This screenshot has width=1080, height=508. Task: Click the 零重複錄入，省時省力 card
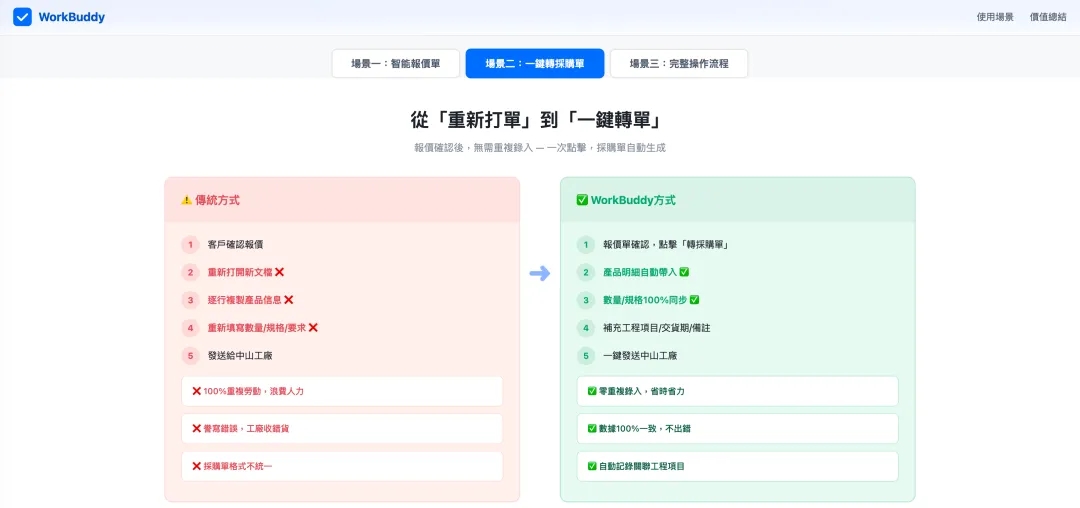pos(738,391)
